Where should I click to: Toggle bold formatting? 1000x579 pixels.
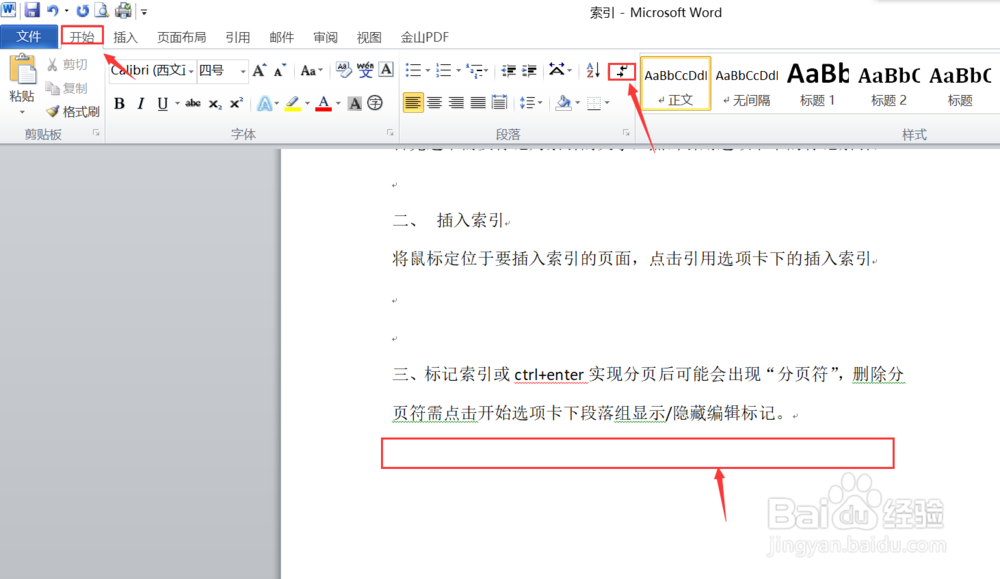[119, 103]
